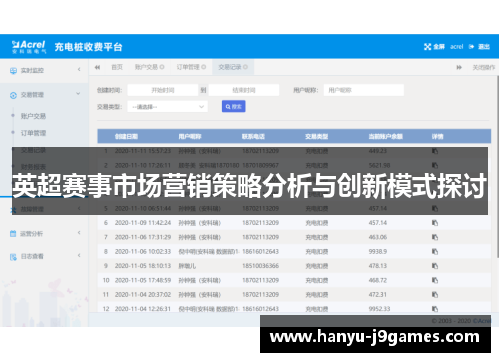Click the 日志查看 log icon
500x362 pixels.
coord(13,257)
